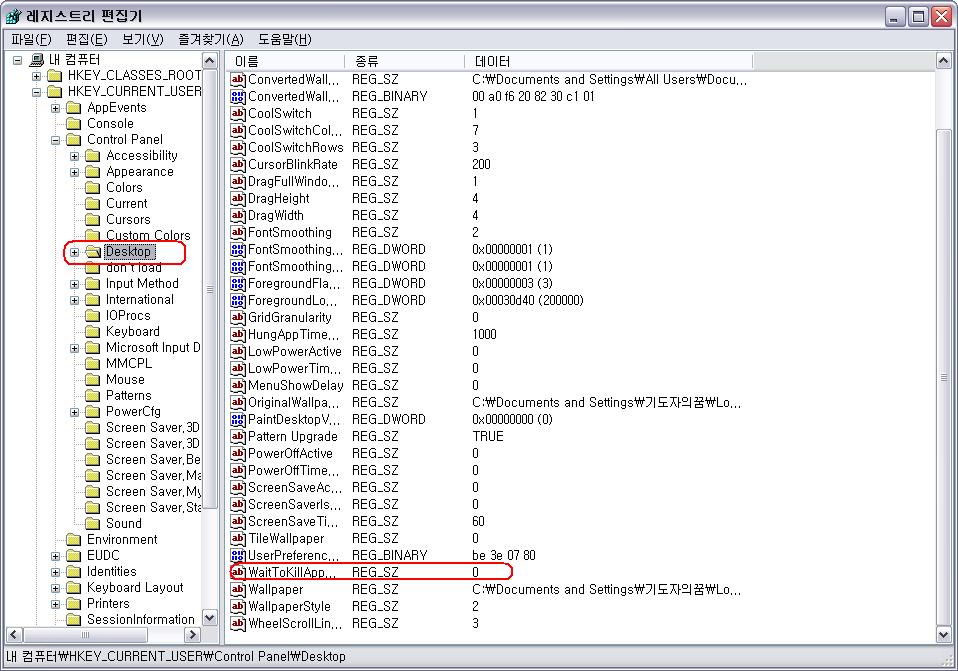Click the string icon of FontSmoothing REG_SZ
The height and width of the screenshot is (671, 958).
pyautogui.click(x=238, y=233)
